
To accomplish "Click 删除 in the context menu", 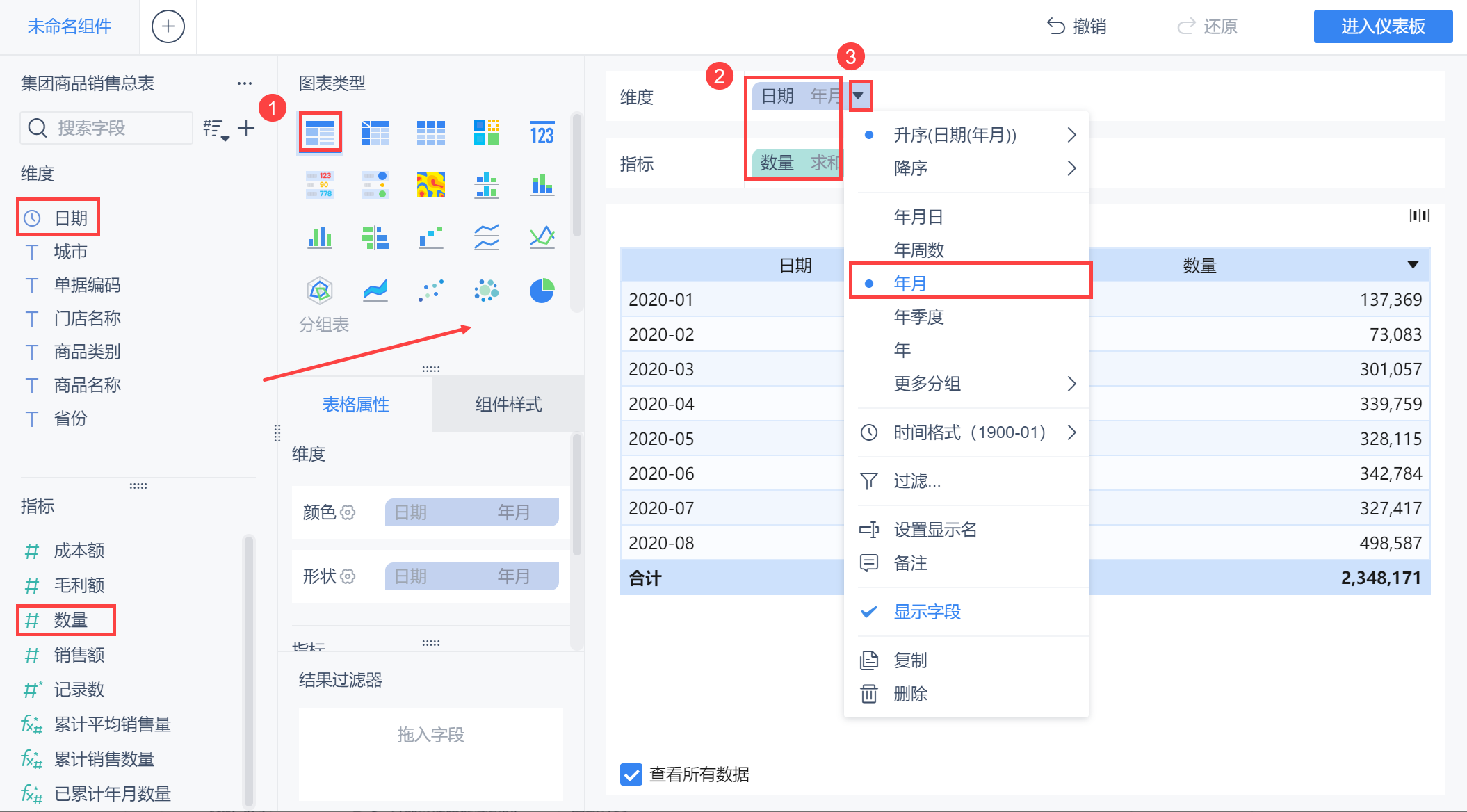I will (910, 694).
